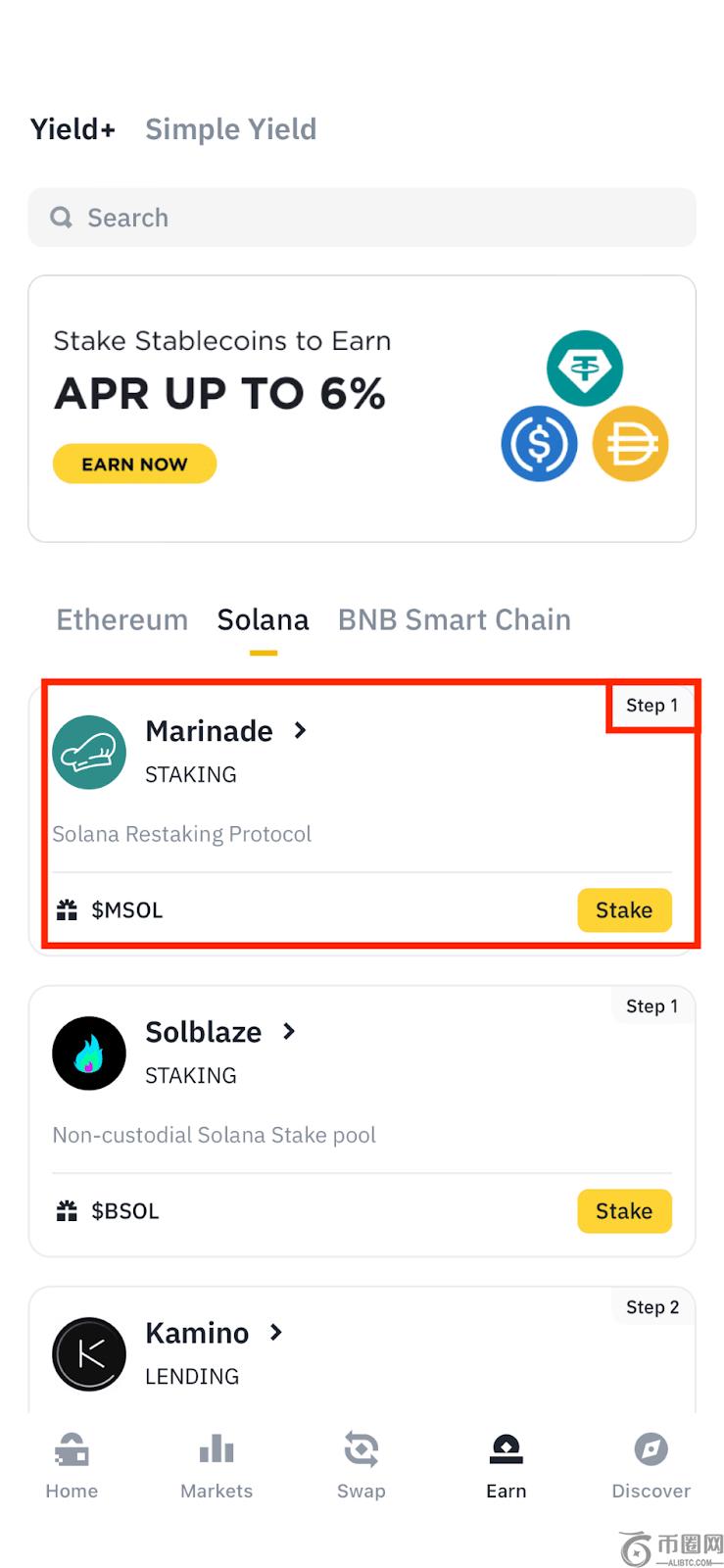Select the Ethereum network tab
This screenshot has height=1568, width=724.
[x=121, y=619]
